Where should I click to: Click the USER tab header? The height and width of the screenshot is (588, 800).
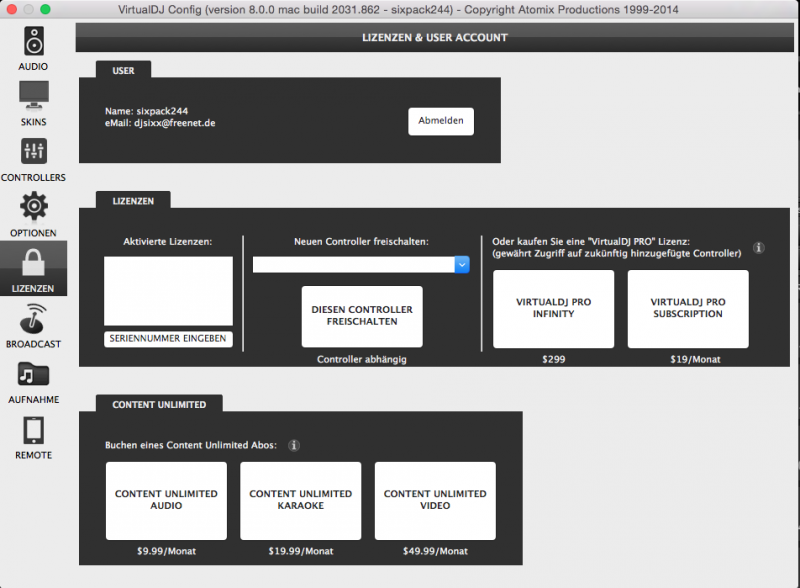(123, 70)
